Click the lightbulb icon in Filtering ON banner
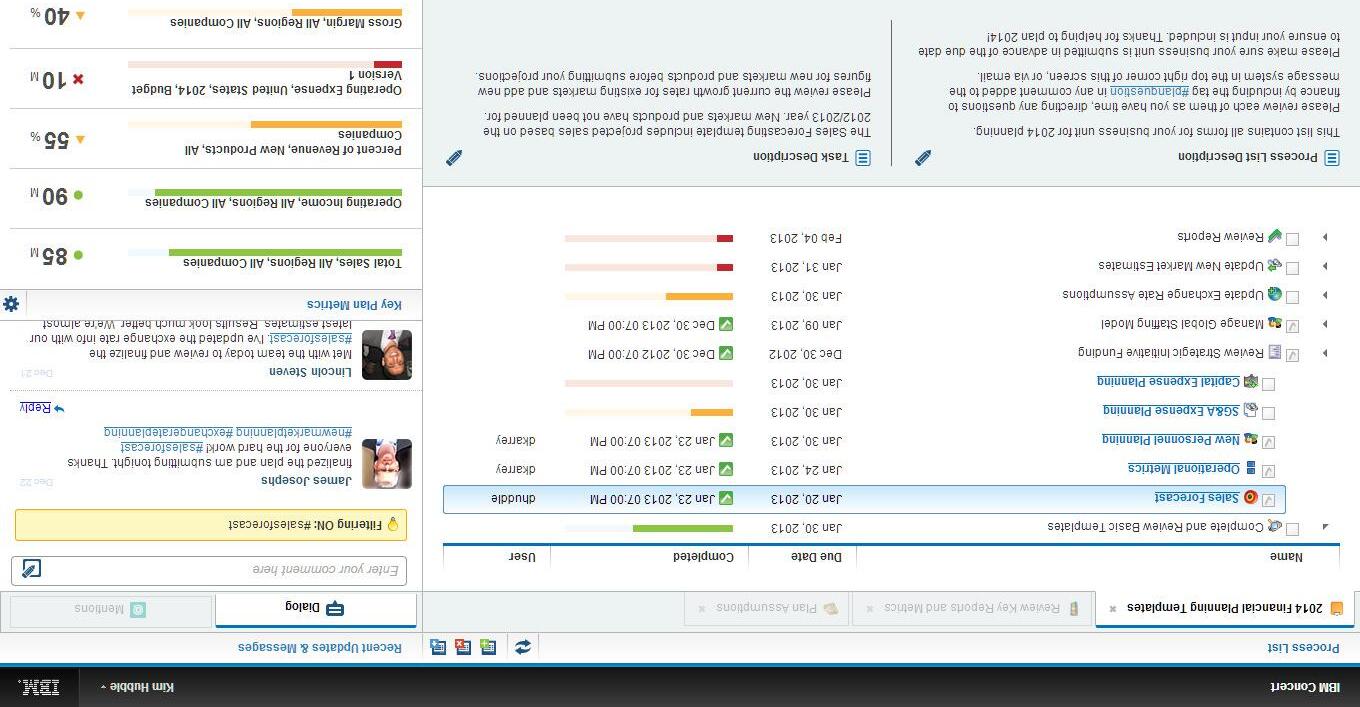 click(393, 524)
